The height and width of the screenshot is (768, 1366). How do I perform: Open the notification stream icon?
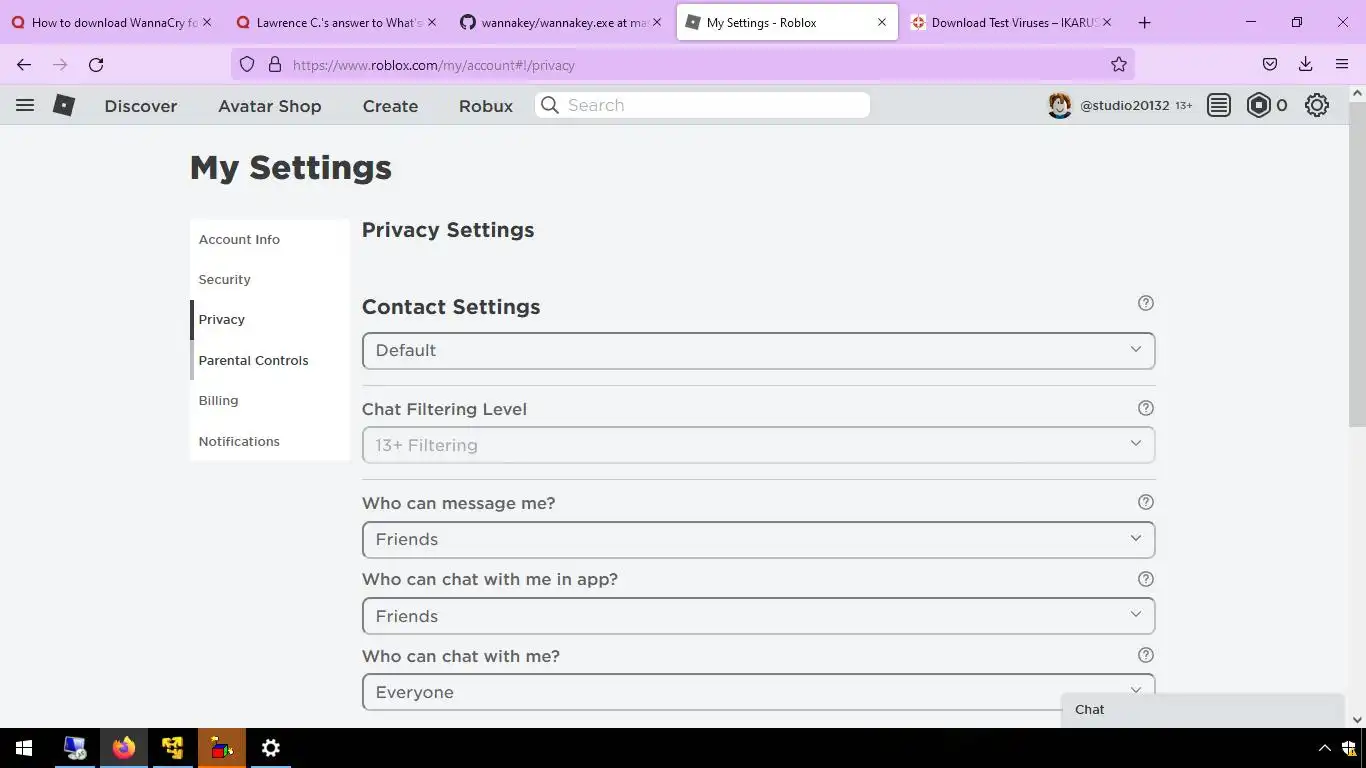click(1218, 105)
